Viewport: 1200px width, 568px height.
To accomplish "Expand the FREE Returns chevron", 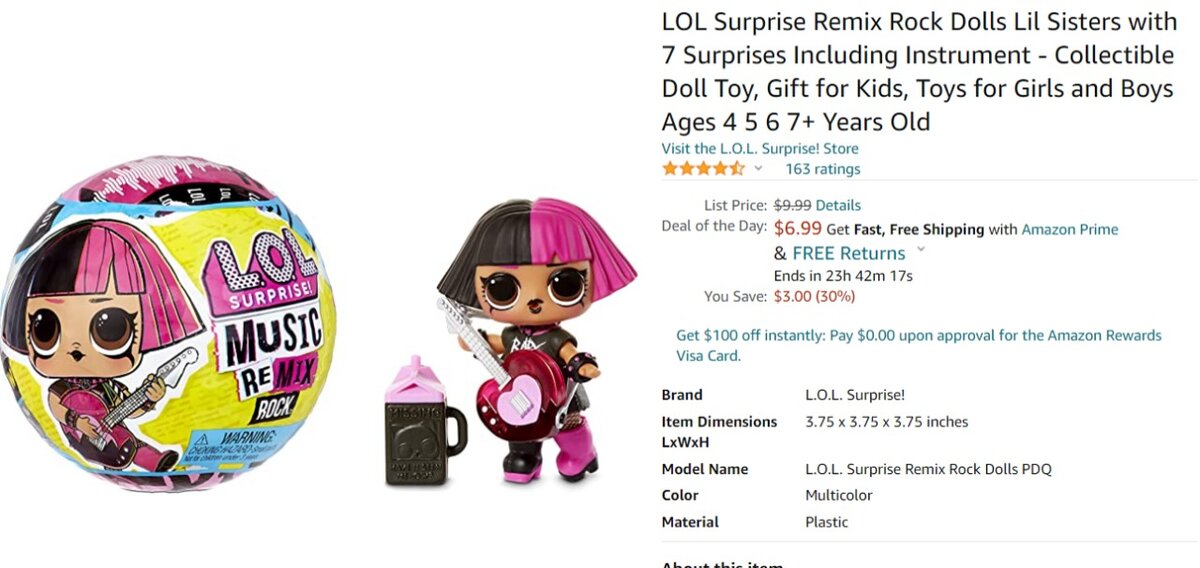I will [x=920, y=250].
